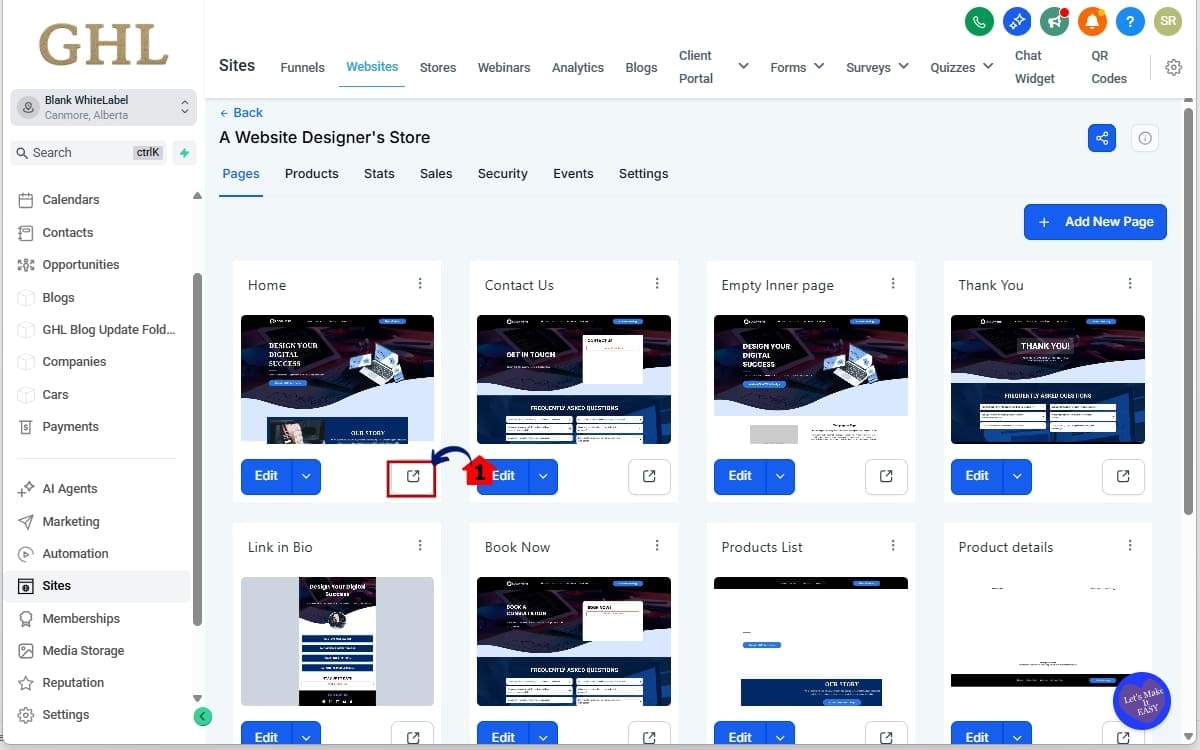The height and width of the screenshot is (750, 1200).
Task: Open the Edit dropdown arrow on the Home card
Action: click(306, 477)
